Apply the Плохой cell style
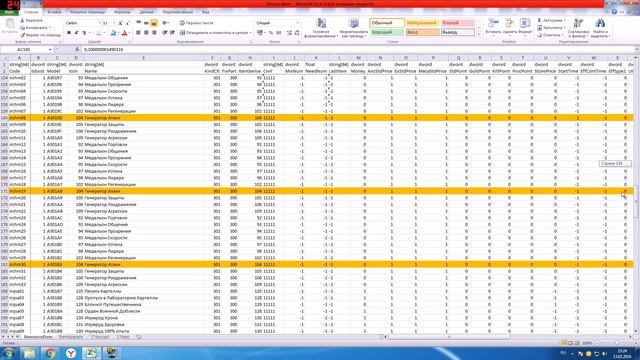 coord(458,23)
